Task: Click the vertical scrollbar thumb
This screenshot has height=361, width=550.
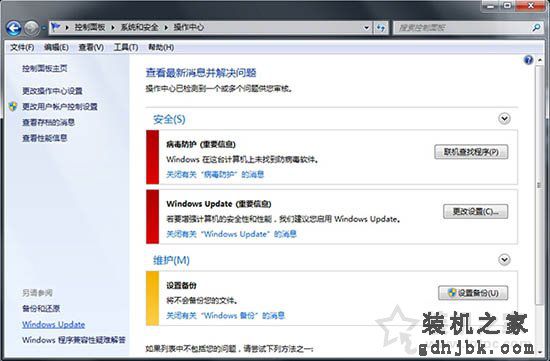Action: click(x=539, y=185)
